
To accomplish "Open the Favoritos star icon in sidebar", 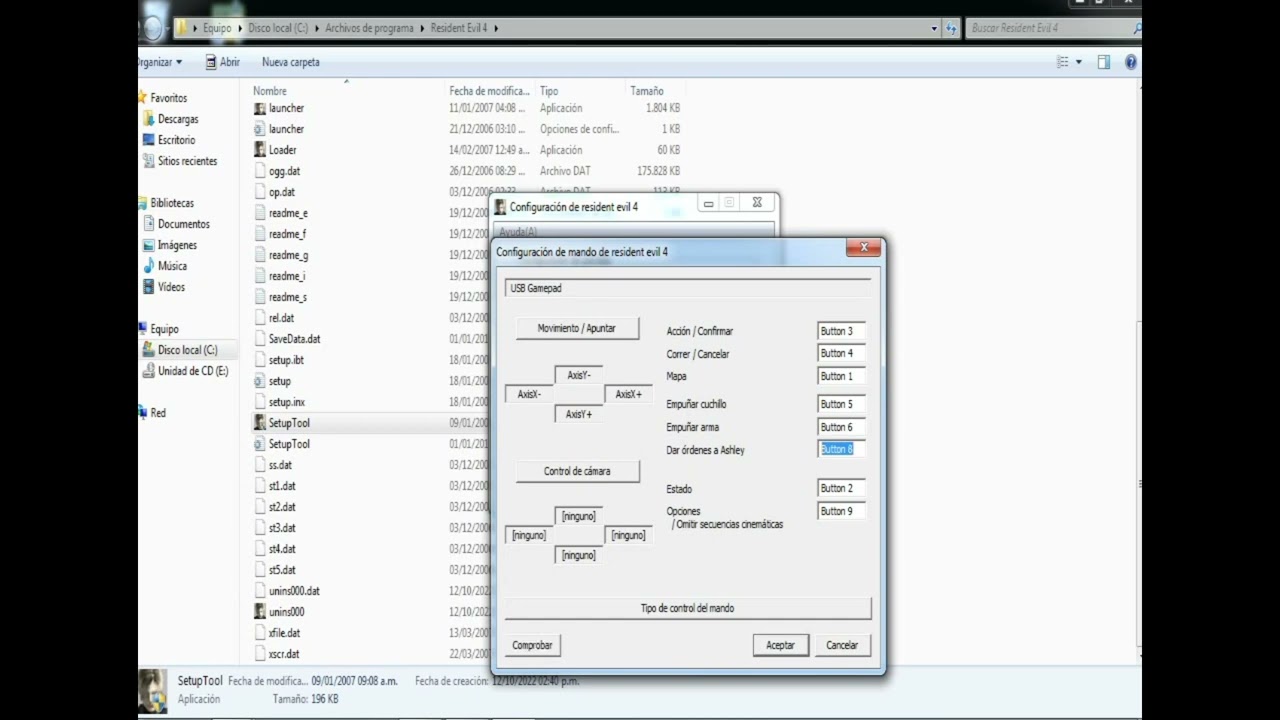I will (x=144, y=98).
